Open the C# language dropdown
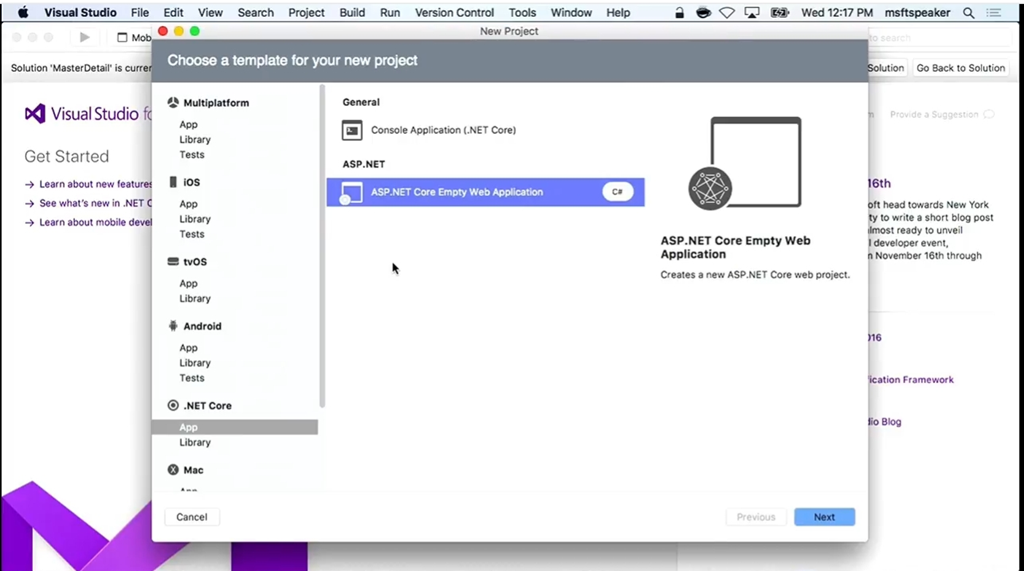Viewport: 1024px width, 571px height. (617, 192)
